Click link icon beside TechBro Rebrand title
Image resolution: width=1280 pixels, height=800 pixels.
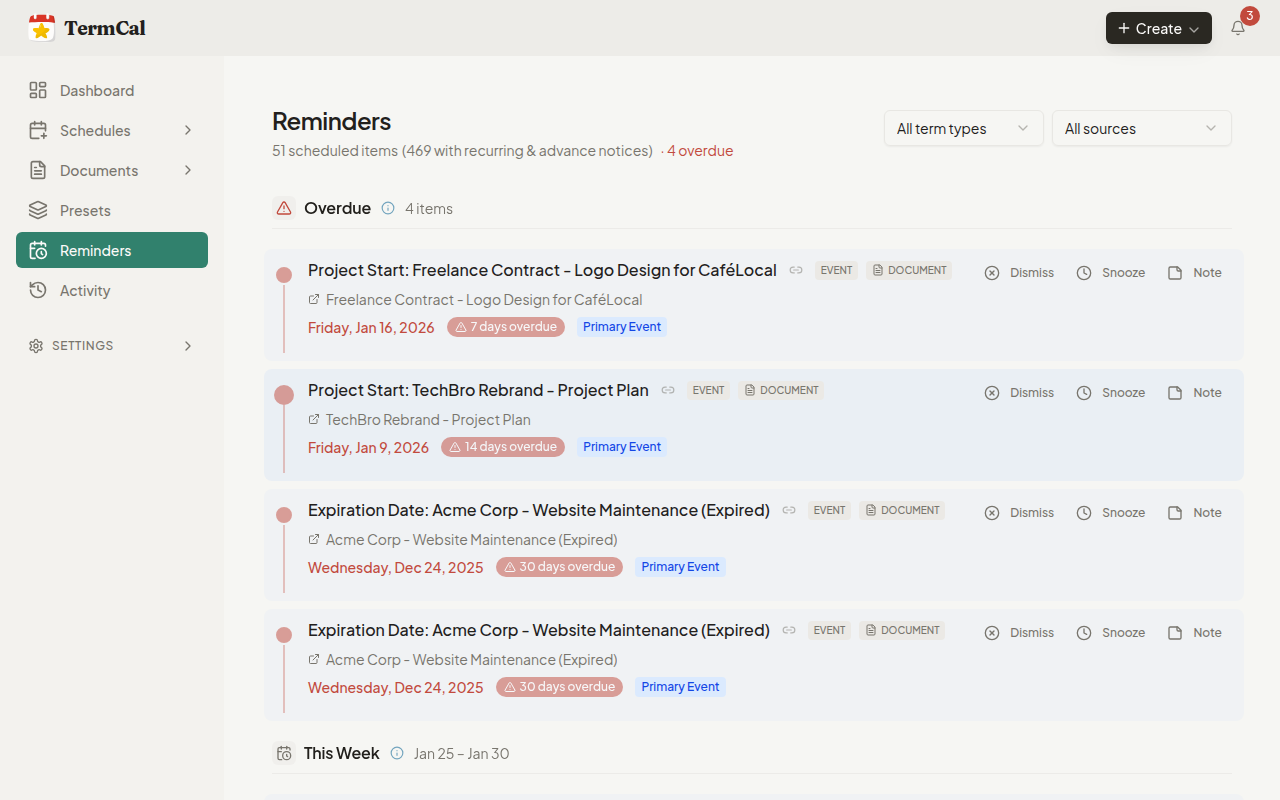668,390
